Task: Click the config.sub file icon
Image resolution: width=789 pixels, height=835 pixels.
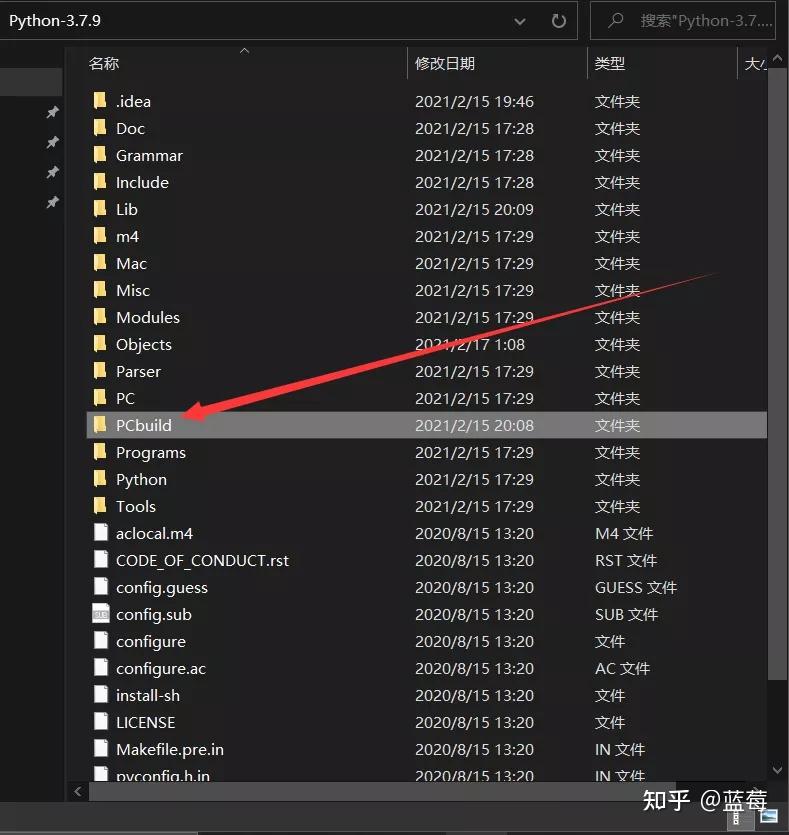Action: tap(101, 614)
